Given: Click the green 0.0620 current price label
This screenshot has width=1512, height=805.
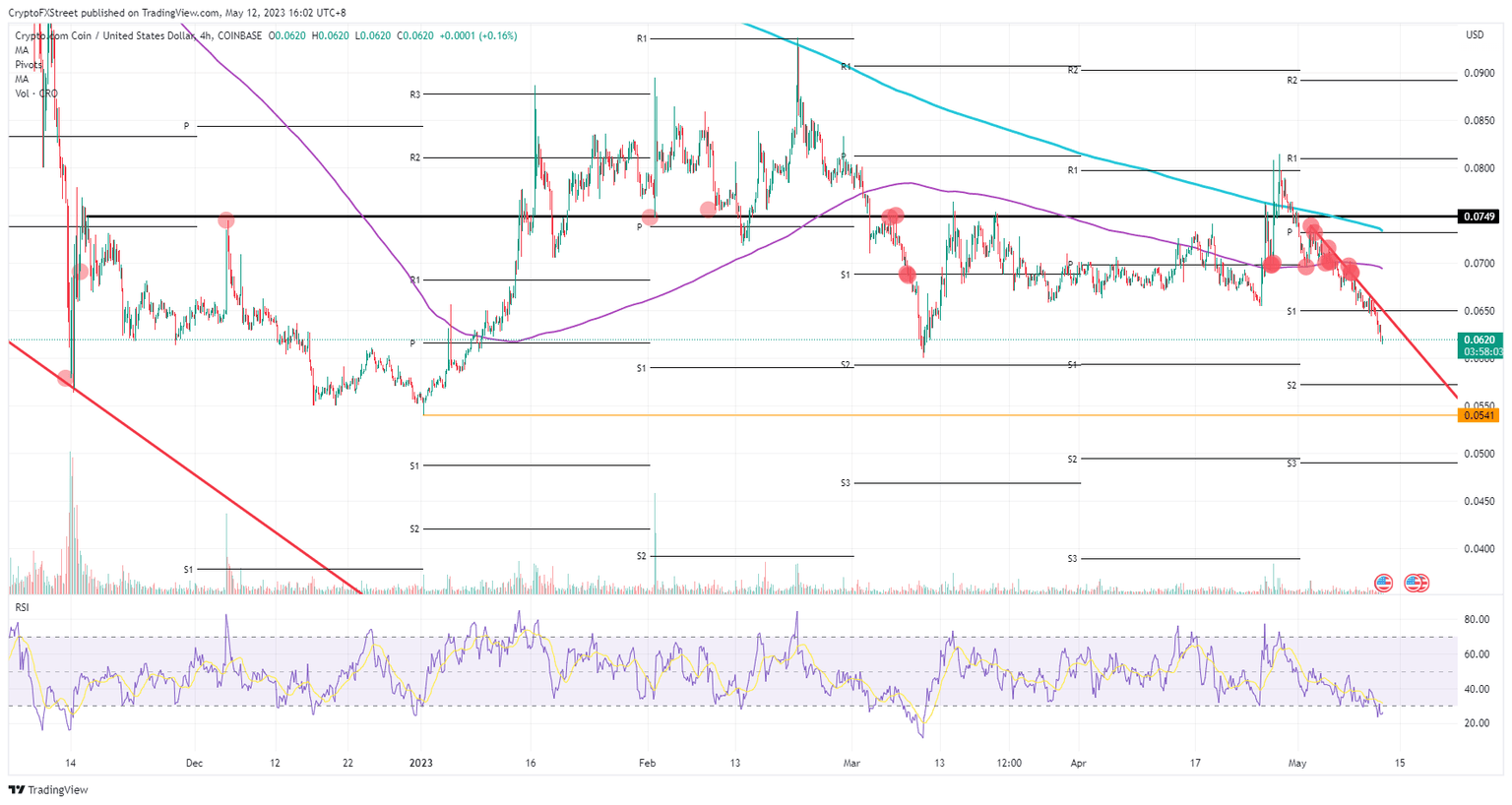Looking at the screenshot, I should pyautogui.click(x=1480, y=339).
